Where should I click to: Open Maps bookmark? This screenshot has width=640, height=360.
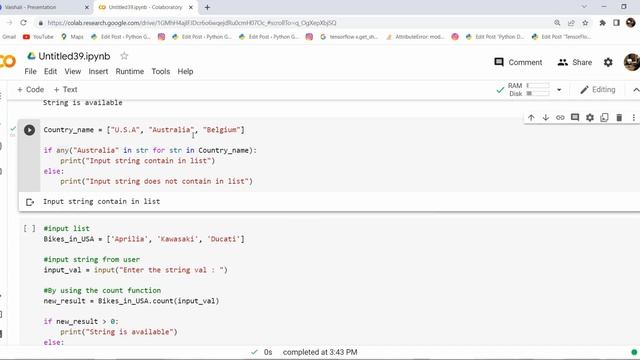point(72,37)
